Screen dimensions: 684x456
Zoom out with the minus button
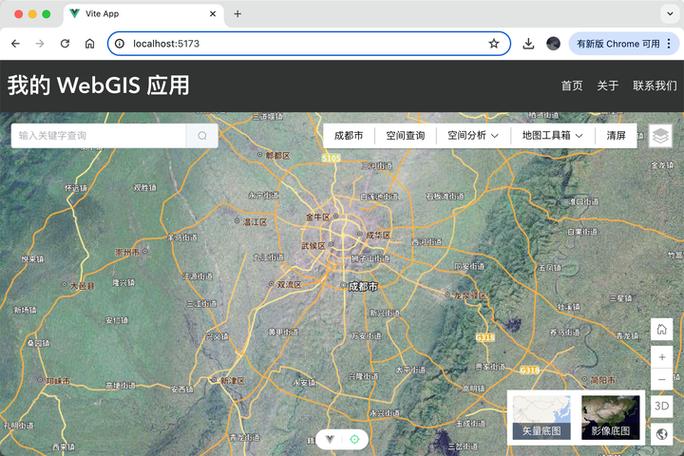coord(661,379)
